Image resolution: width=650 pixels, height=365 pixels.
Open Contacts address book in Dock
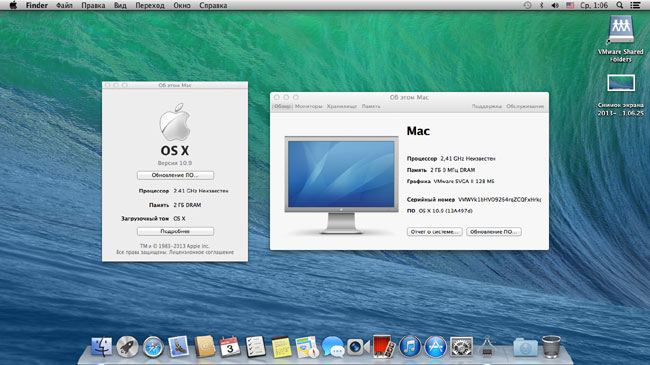click(204, 347)
